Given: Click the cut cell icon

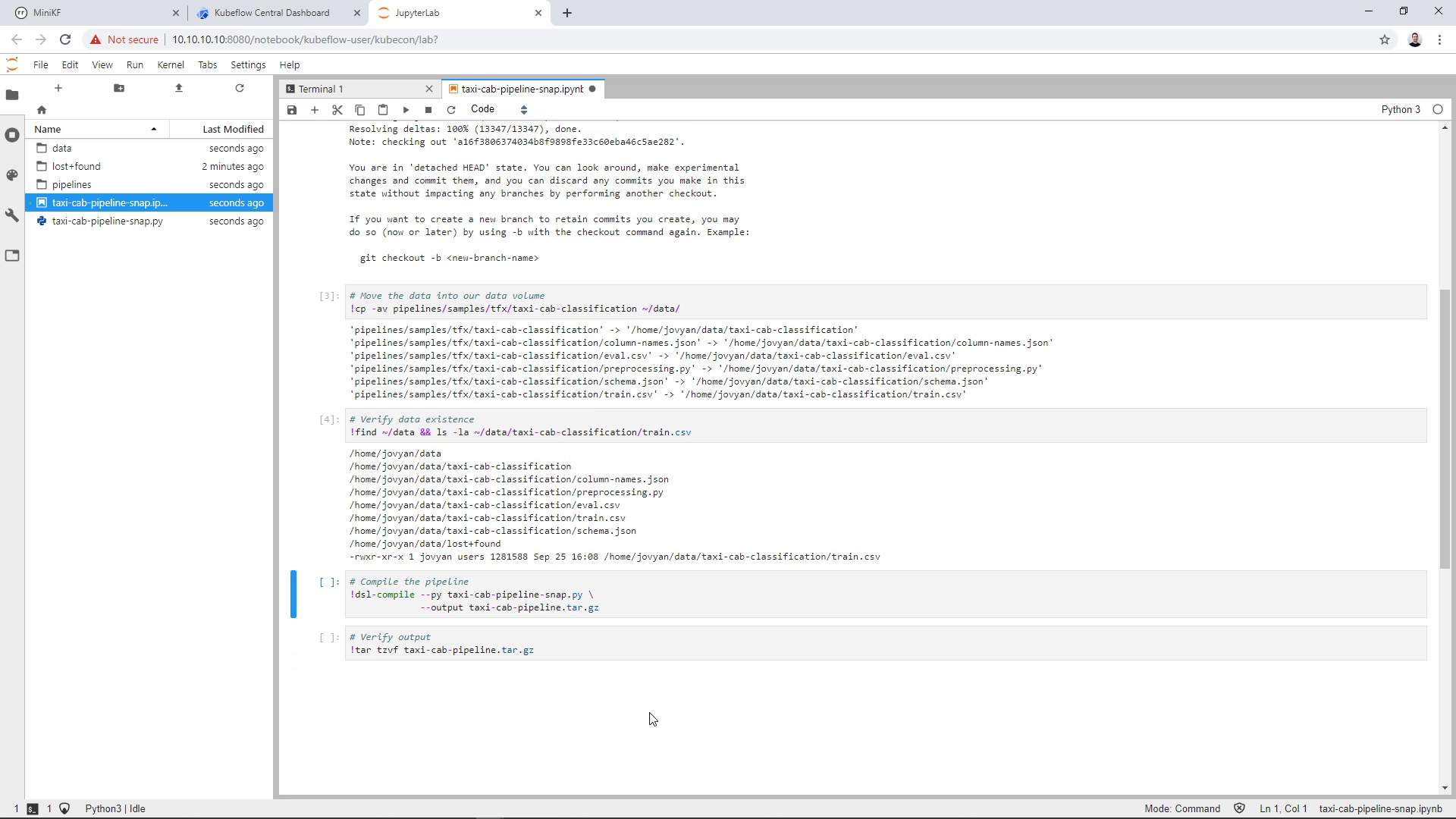Looking at the screenshot, I should click(x=337, y=109).
